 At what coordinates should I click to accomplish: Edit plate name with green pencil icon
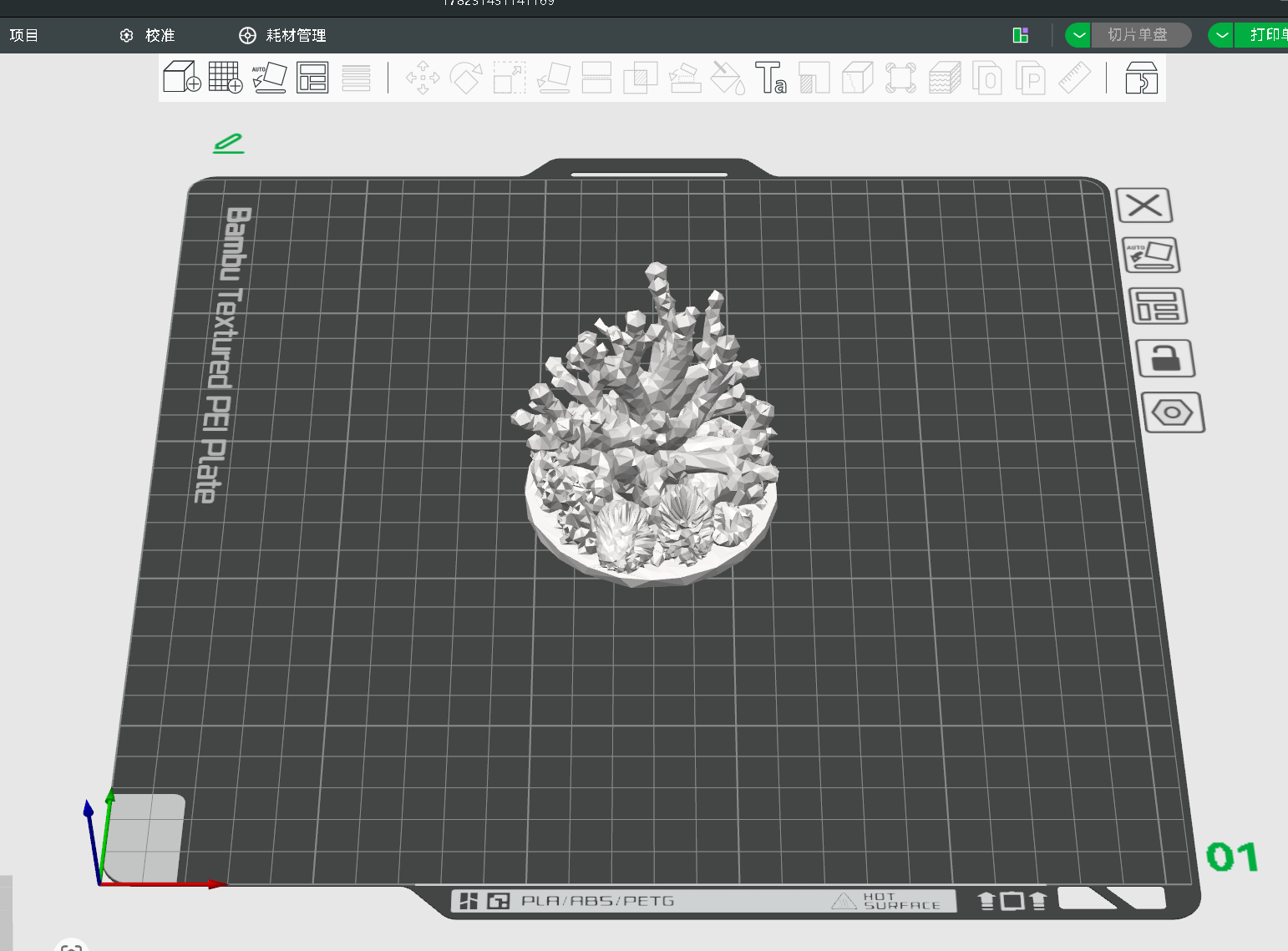pos(228,144)
